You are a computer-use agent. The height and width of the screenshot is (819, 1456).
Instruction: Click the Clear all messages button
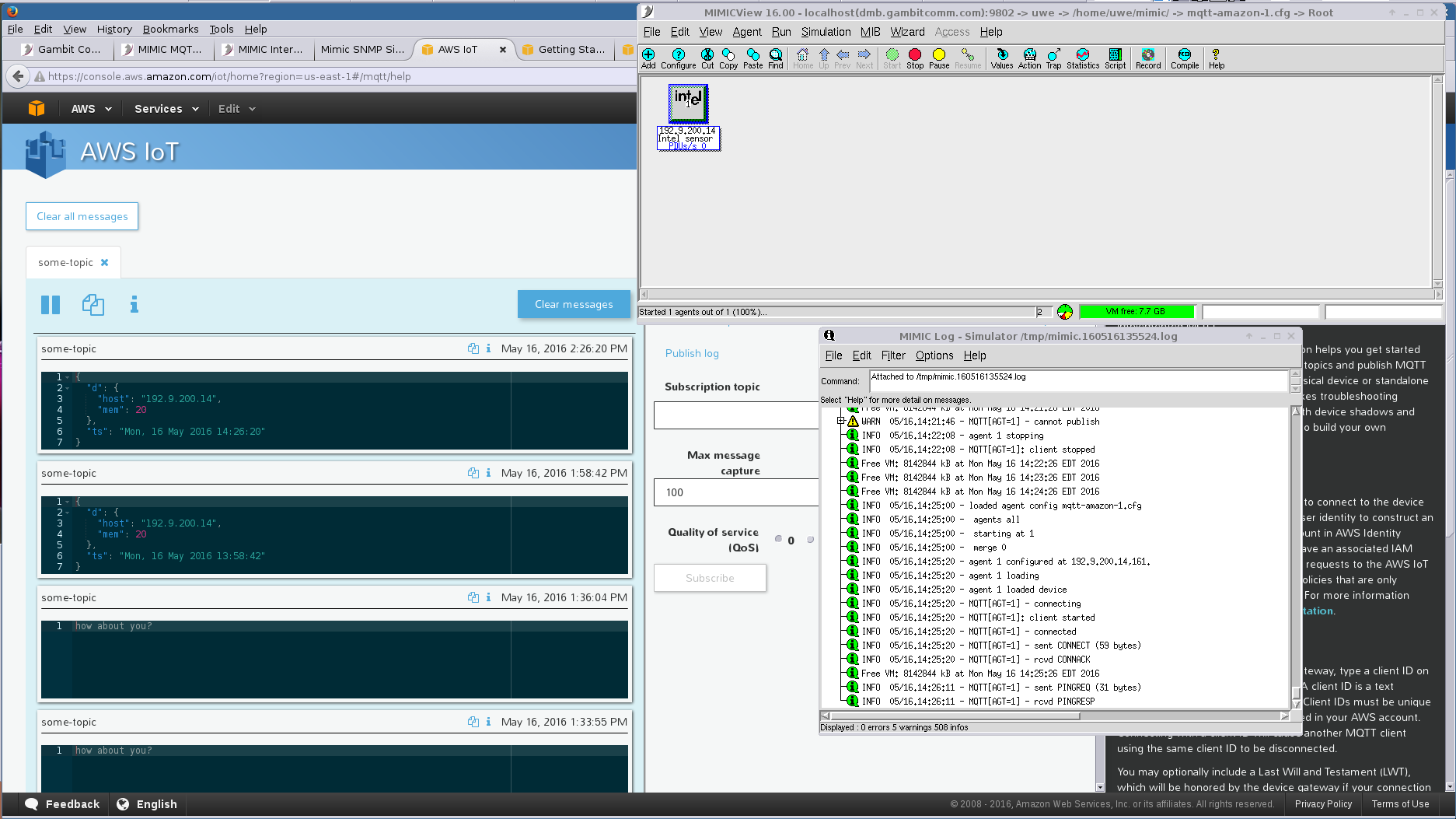pyautogui.click(x=82, y=216)
